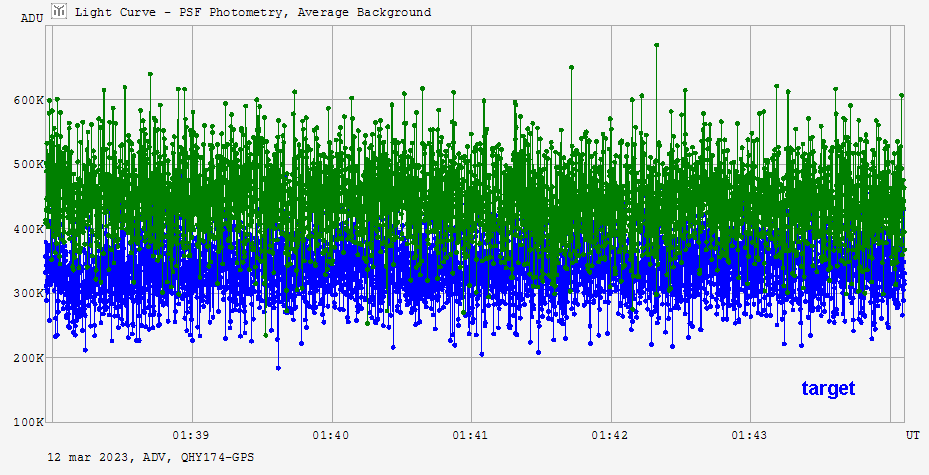The image size is (929, 475).
Task: Click the 200K y-axis value
Action: coord(28,358)
